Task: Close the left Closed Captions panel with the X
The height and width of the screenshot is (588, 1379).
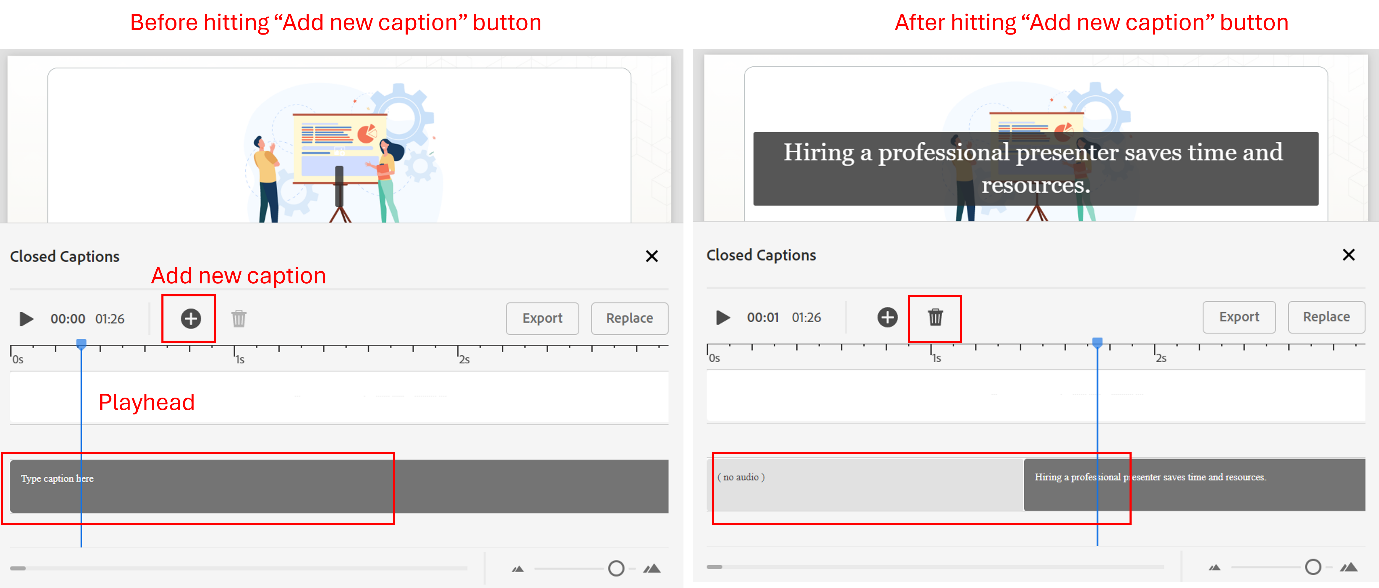Action: pyautogui.click(x=652, y=256)
